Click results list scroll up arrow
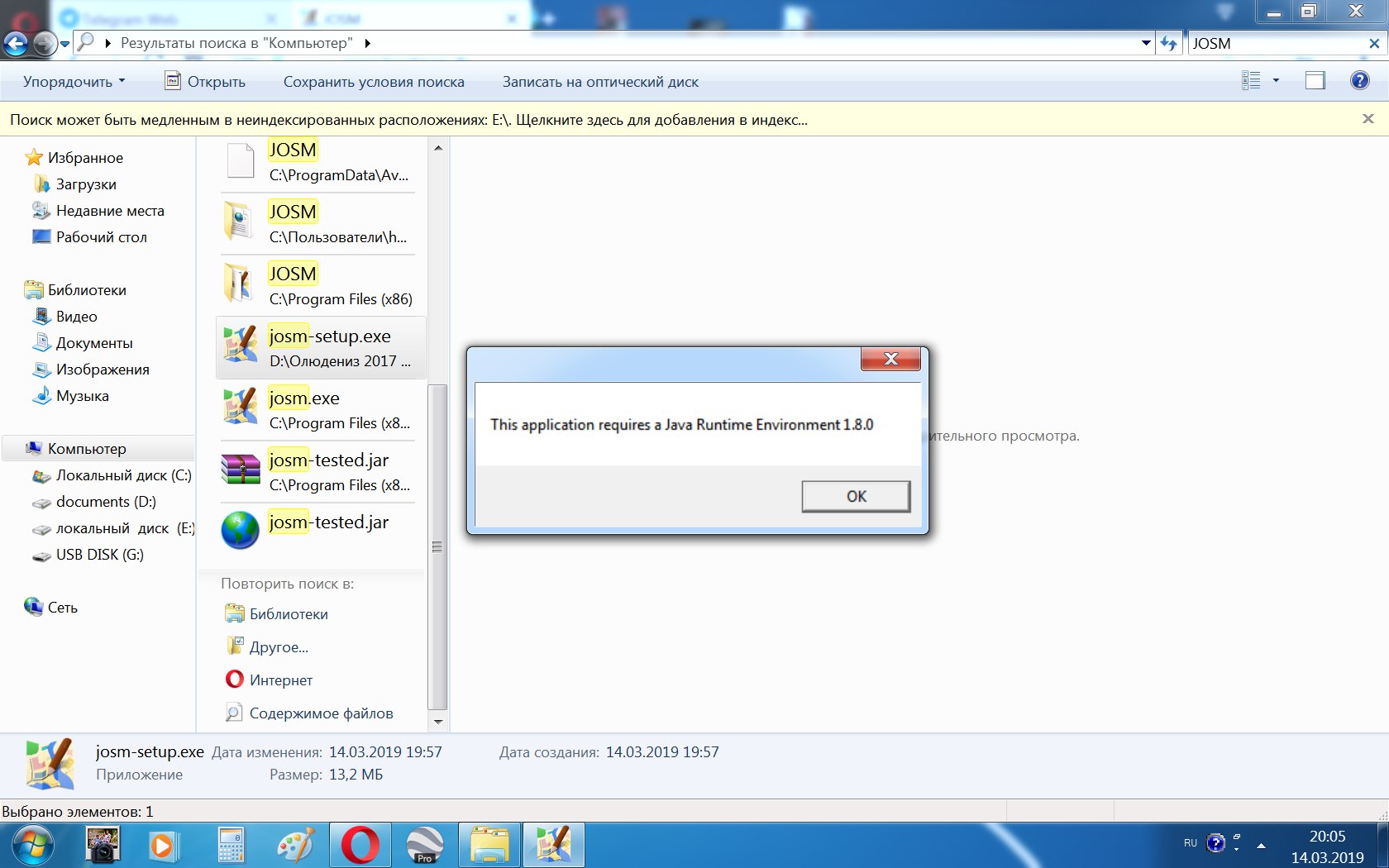The width and height of the screenshot is (1389, 868). click(438, 148)
